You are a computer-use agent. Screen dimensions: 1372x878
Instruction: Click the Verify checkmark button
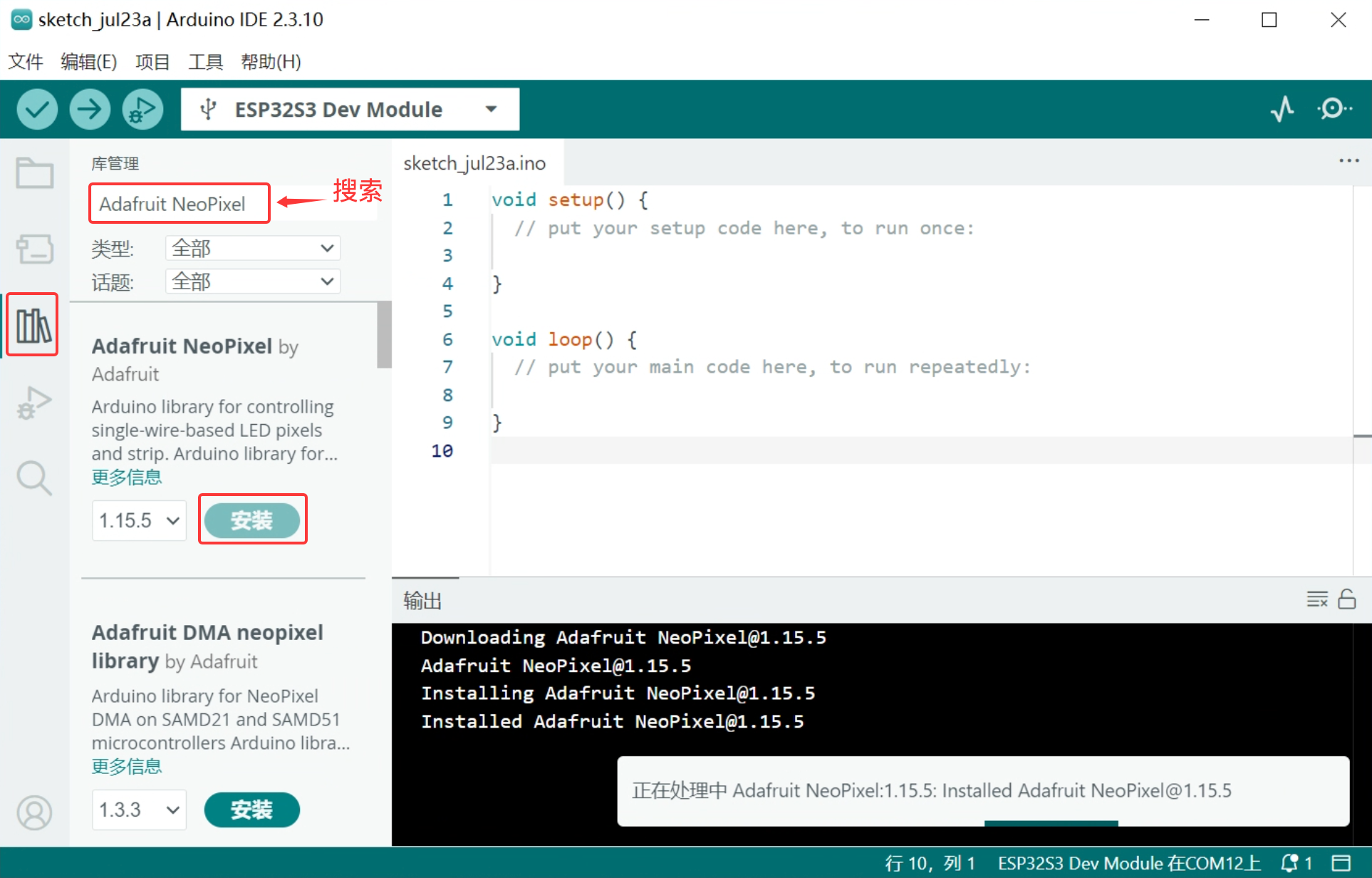click(37, 110)
